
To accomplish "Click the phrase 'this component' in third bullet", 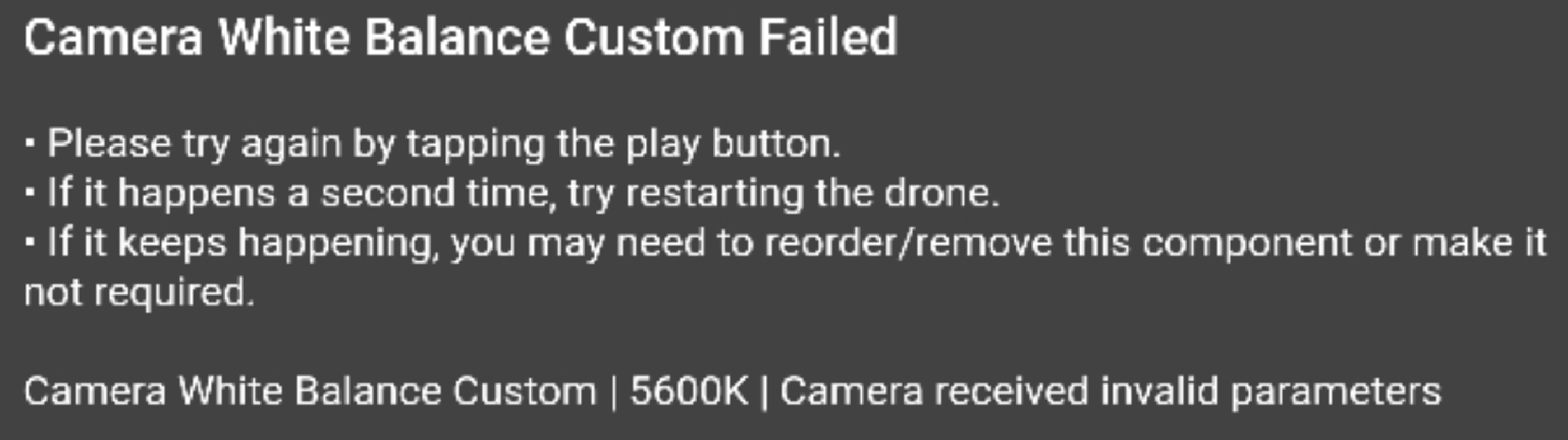I will [x=1208, y=244].
